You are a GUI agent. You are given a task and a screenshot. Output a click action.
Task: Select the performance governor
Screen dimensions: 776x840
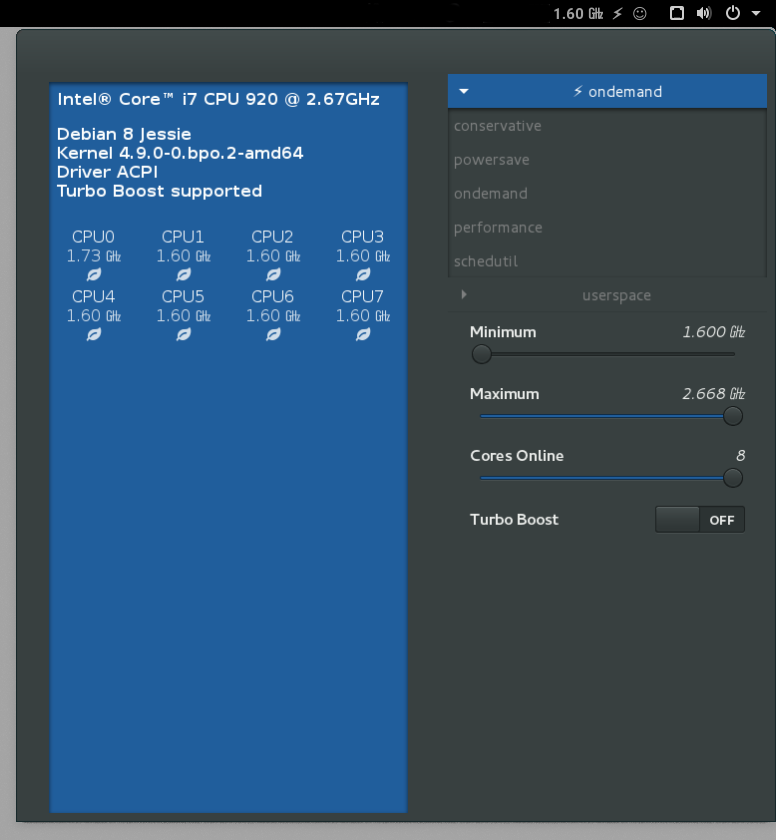[607, 227]
